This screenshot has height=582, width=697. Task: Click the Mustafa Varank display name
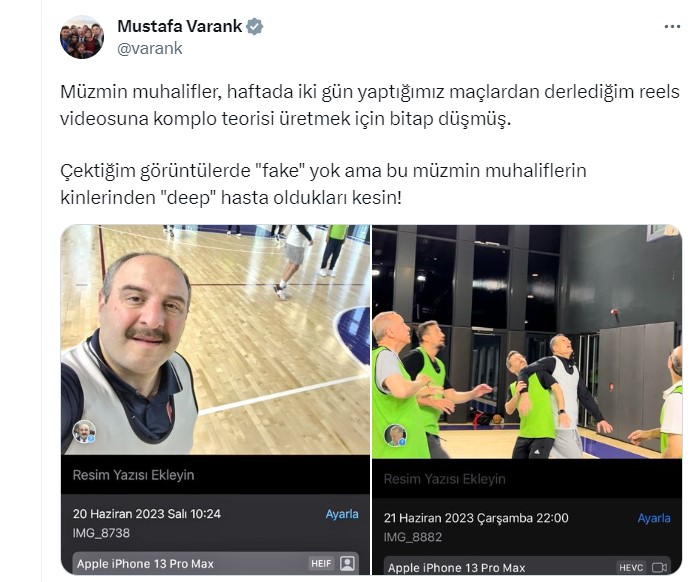point(180,26)
